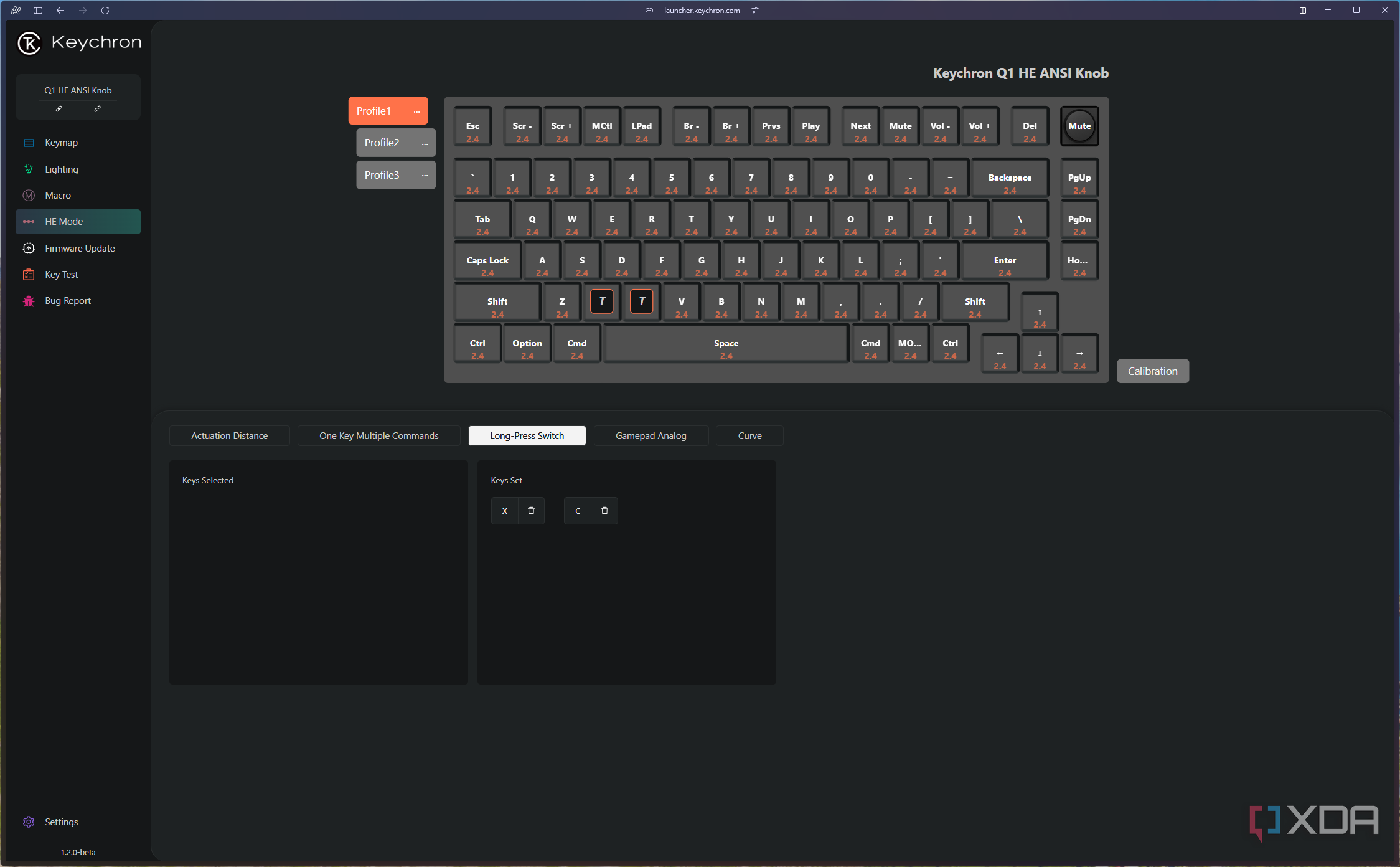Go back with the browser back arrow

pos(60,11)
